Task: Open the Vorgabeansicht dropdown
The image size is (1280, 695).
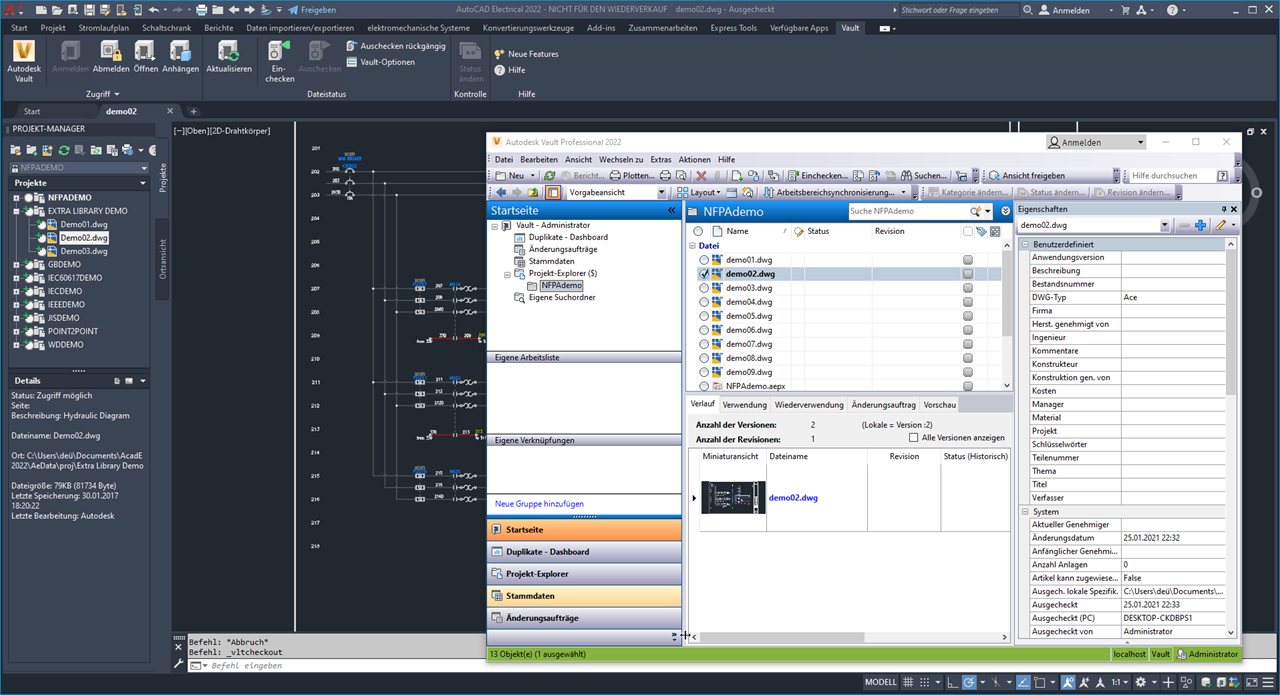Action: point(663,190)
